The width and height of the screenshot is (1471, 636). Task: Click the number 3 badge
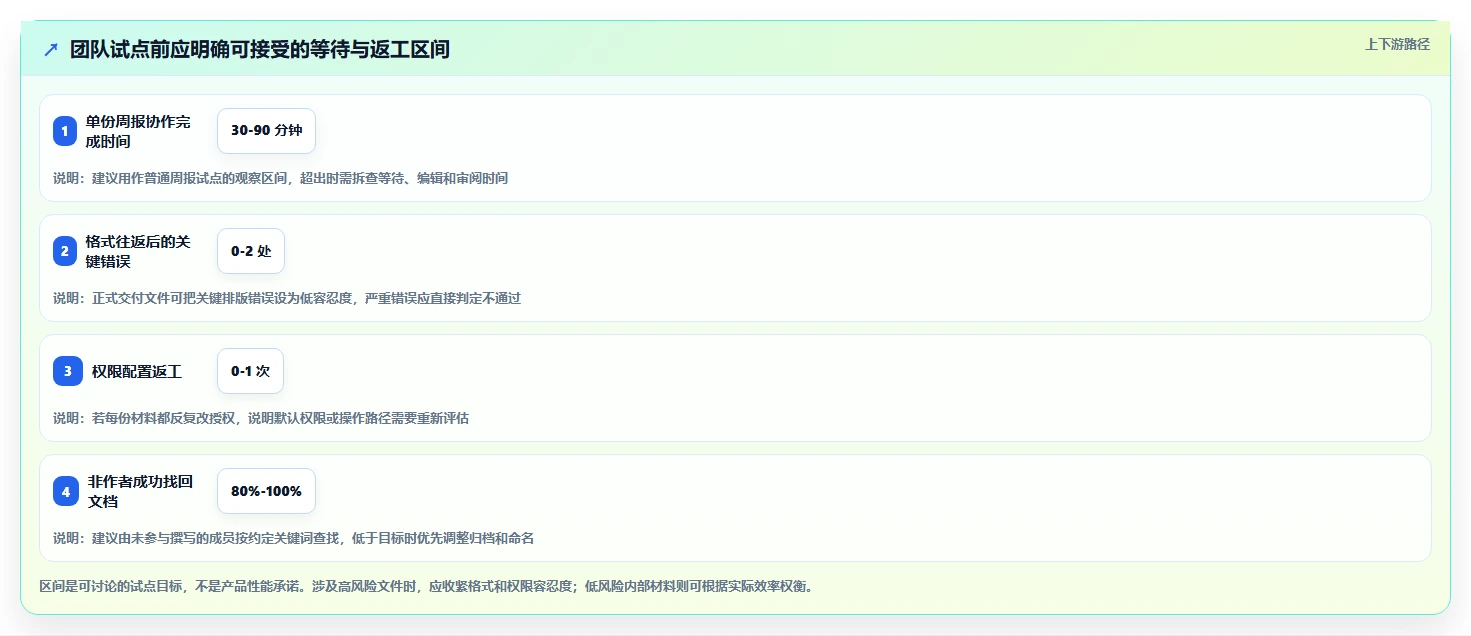(68, 371)
